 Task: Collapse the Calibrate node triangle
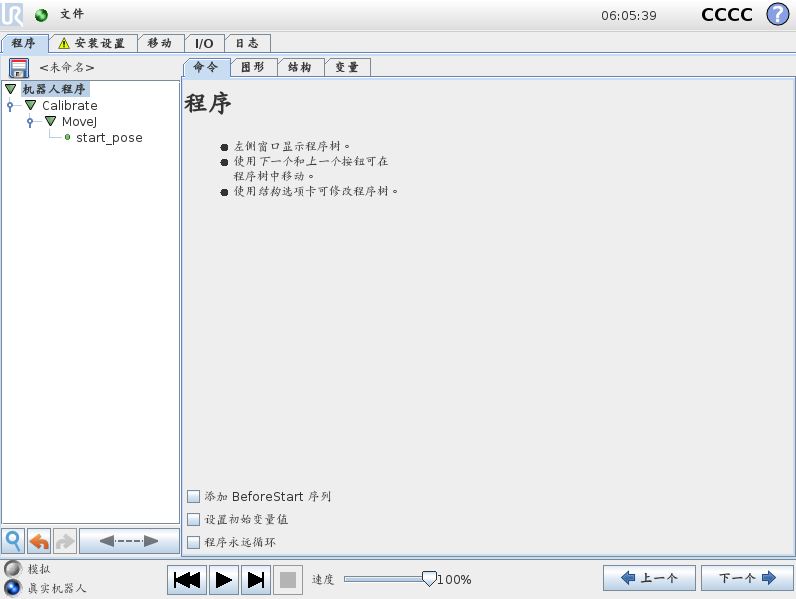click(x=30, y=106)
